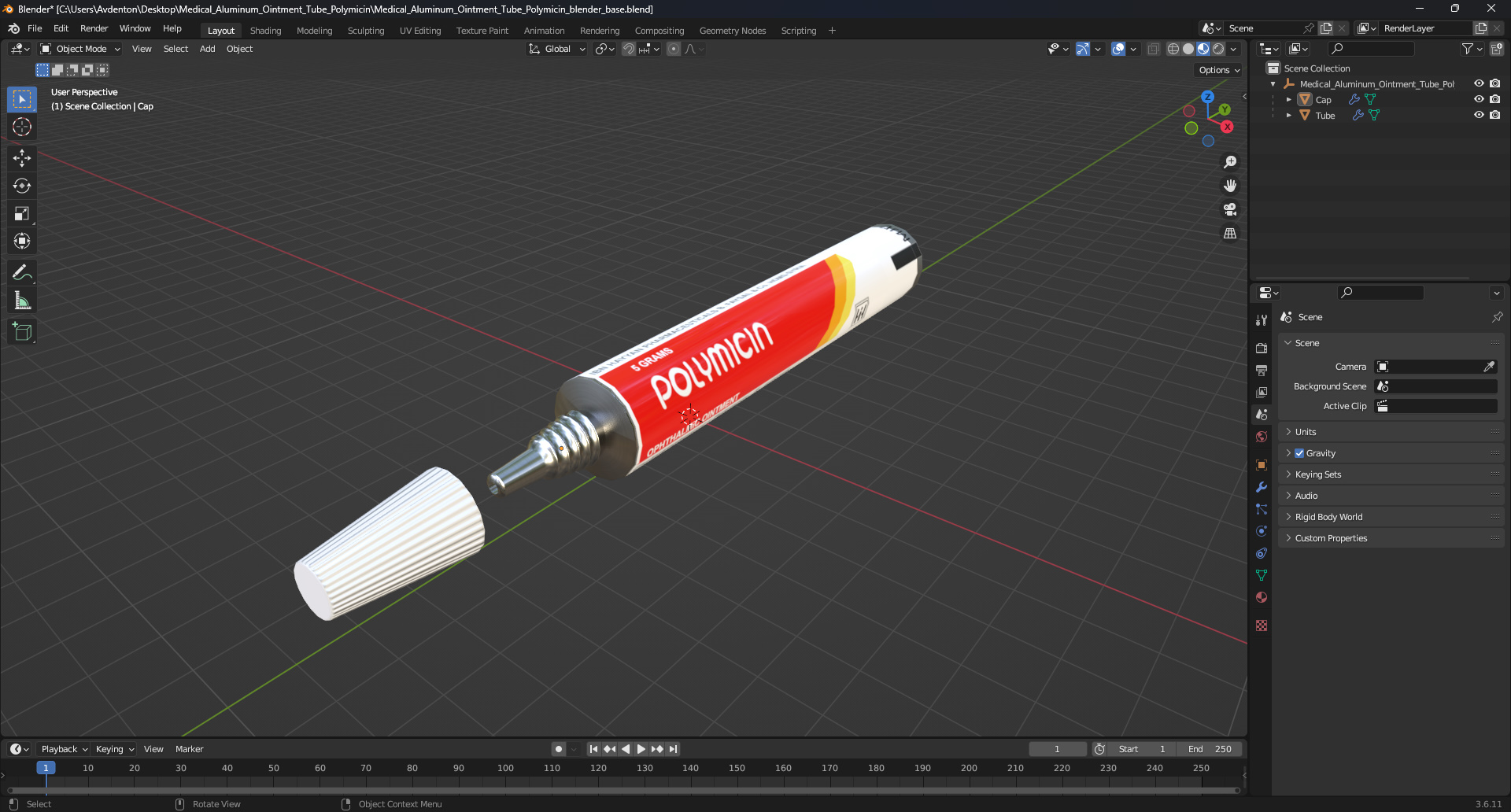The width and height of the screenshot is (1511, 812).
Task: Open the Object properties tab
Action: [1262, 465]
